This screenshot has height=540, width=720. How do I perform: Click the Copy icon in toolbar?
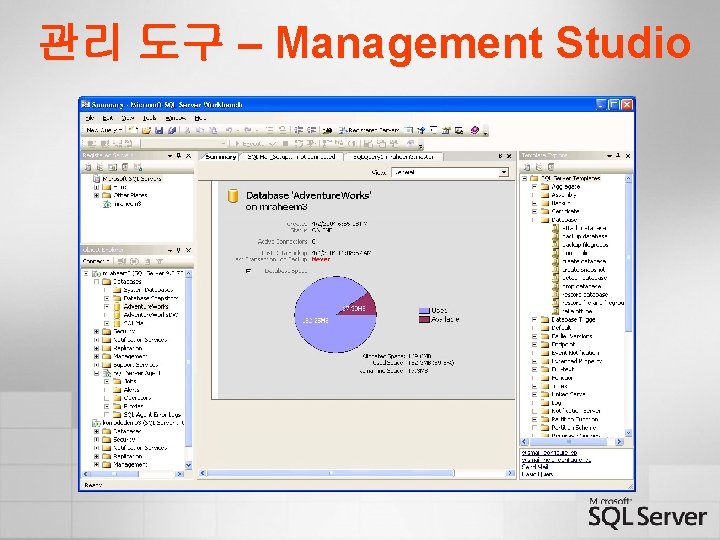(x=200, y=130)
